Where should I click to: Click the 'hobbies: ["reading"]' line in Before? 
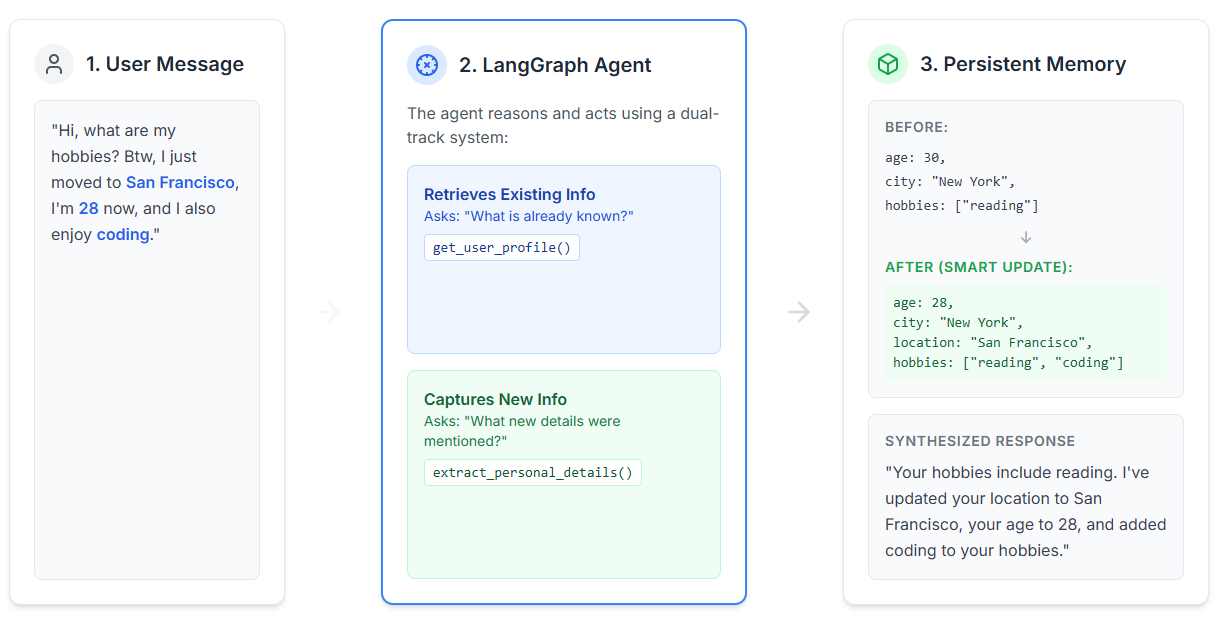962,205
